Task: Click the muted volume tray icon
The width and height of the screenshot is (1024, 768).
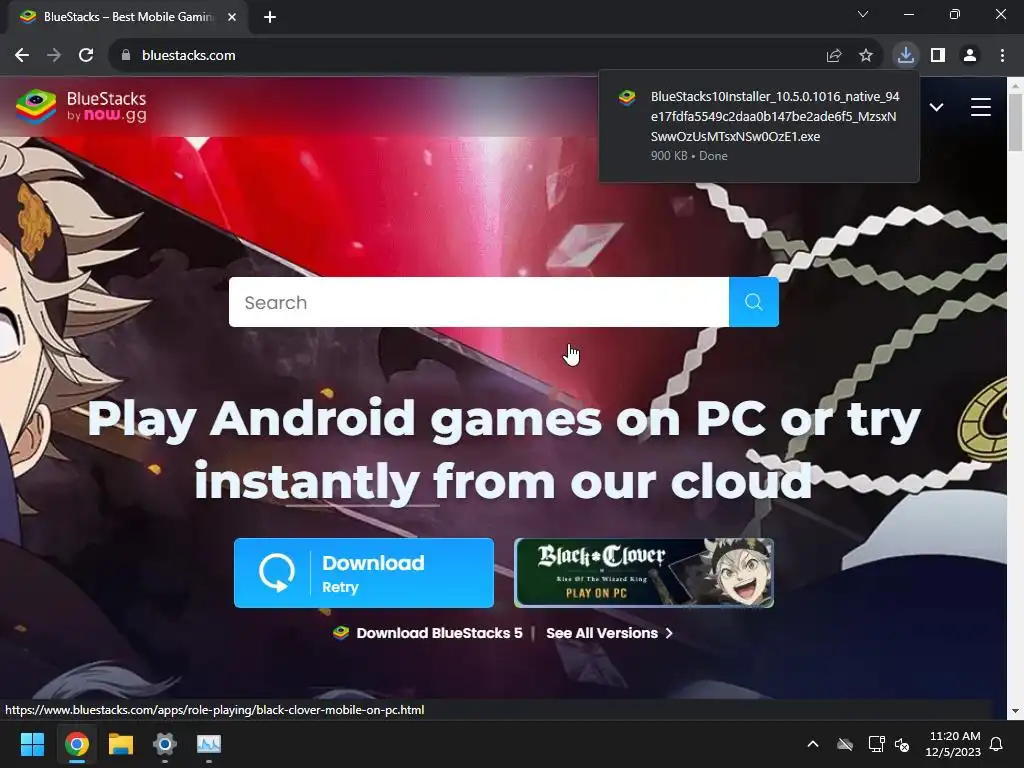Action: [902, 744]
